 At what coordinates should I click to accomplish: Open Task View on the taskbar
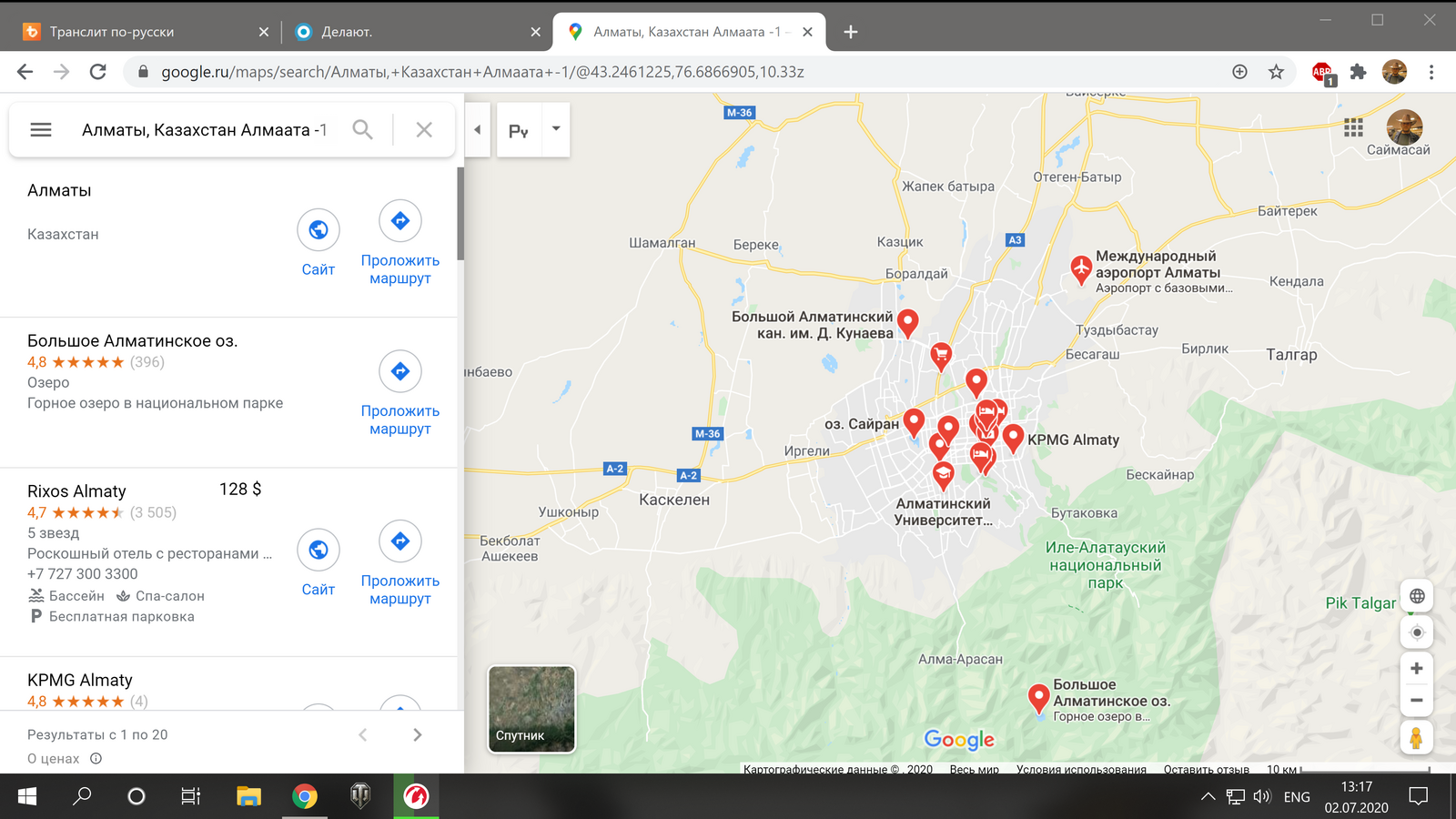[x=190, y=796]
